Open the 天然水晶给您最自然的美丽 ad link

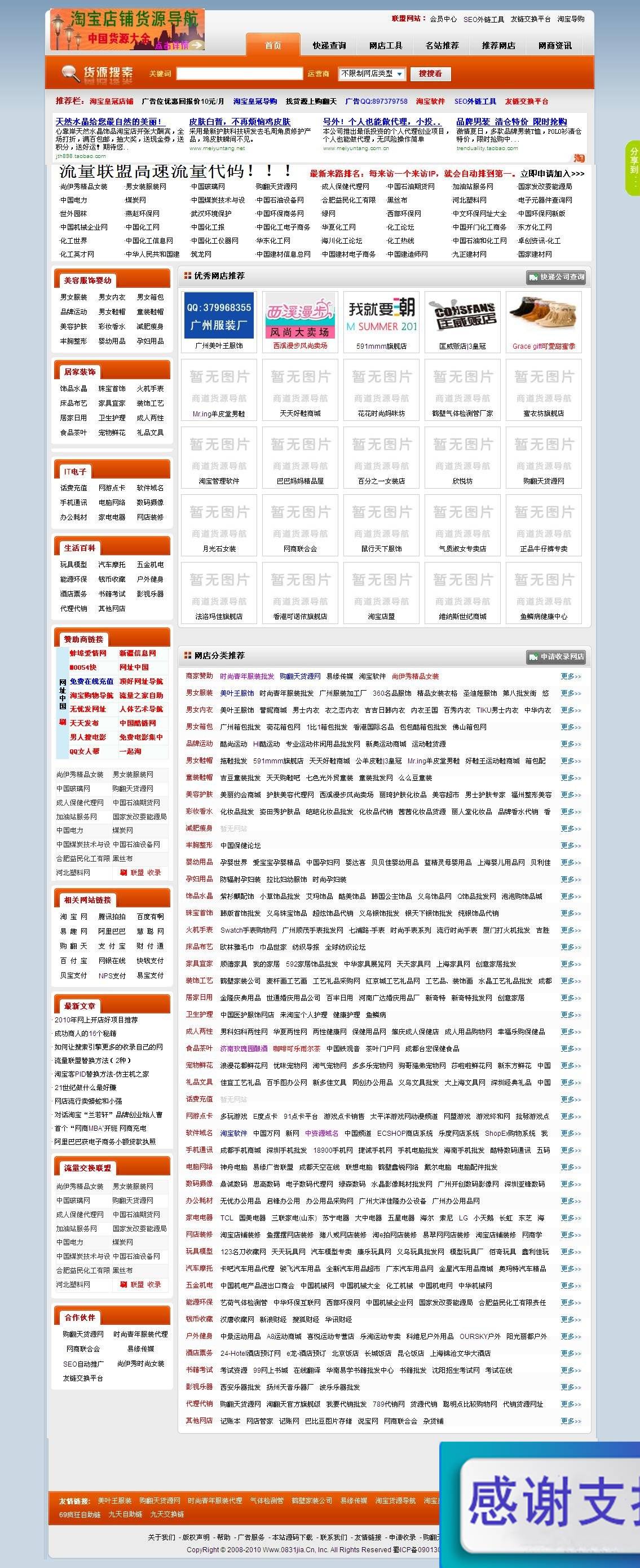109,122
